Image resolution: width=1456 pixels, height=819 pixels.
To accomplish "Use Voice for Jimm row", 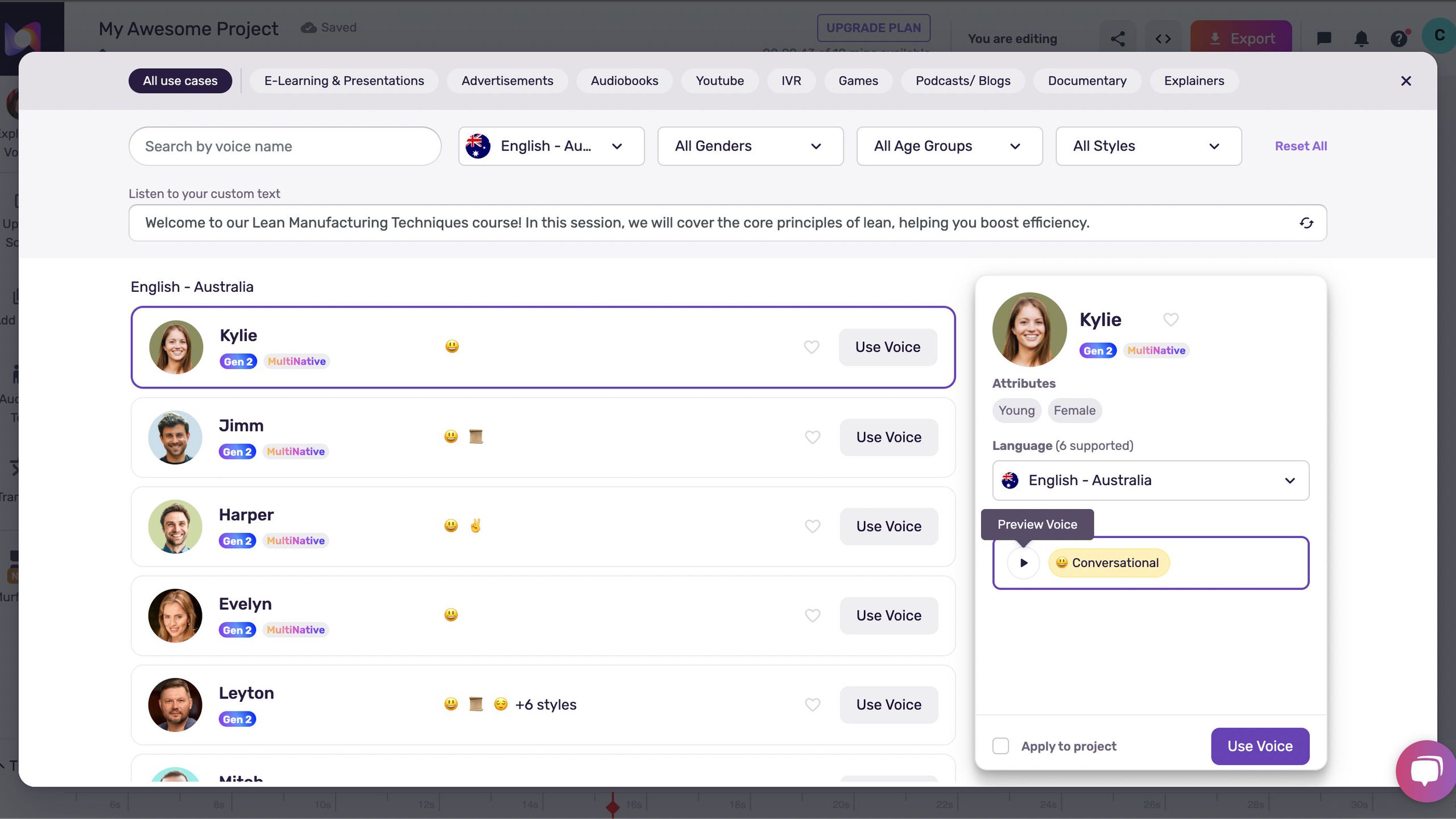I will coord(889,437).
